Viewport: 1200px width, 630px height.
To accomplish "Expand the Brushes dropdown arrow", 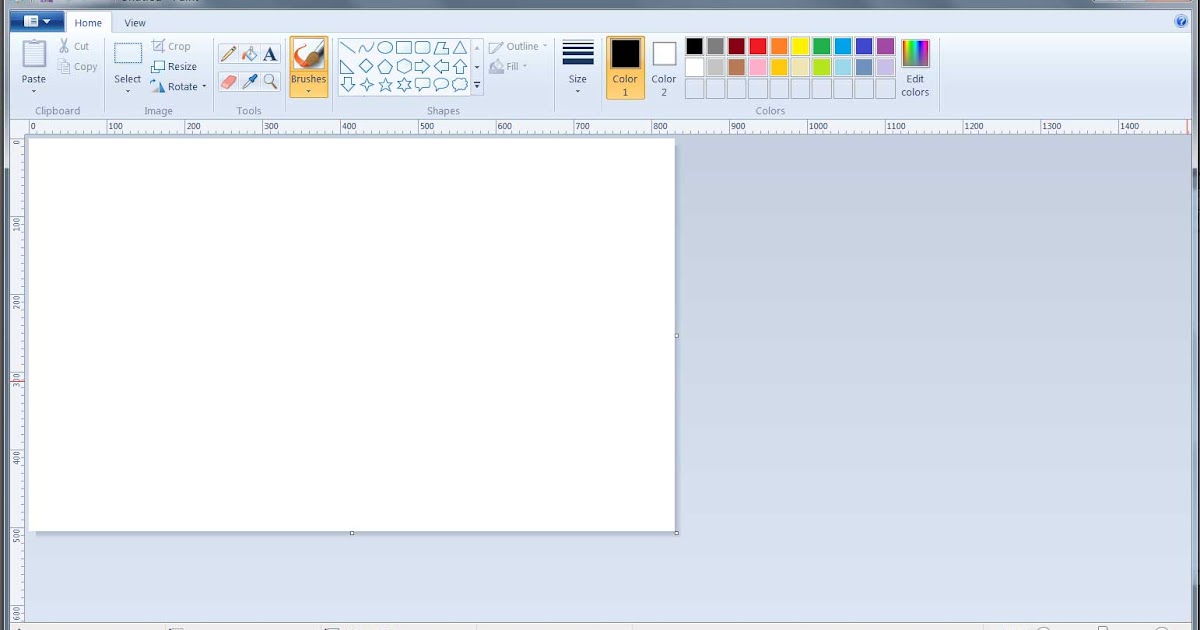I will [x=309, y=90].
